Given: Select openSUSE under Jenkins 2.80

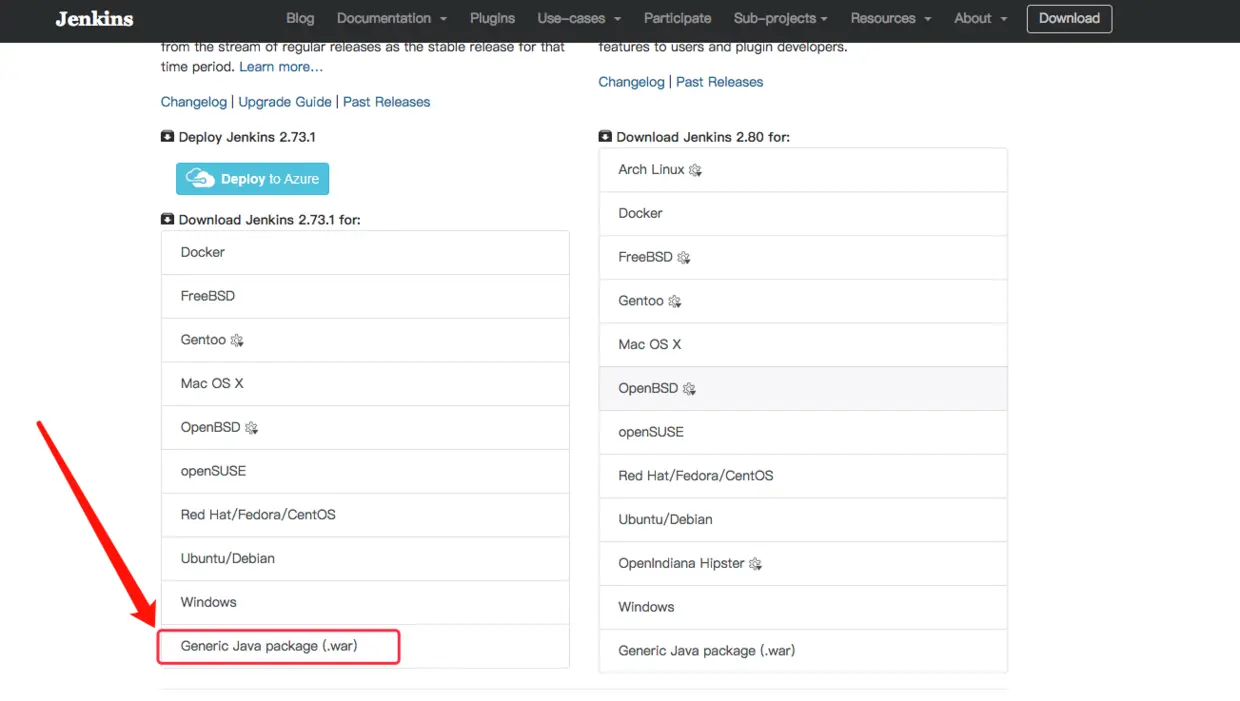Looking at the screenshot, I should [x=803, y=432].
